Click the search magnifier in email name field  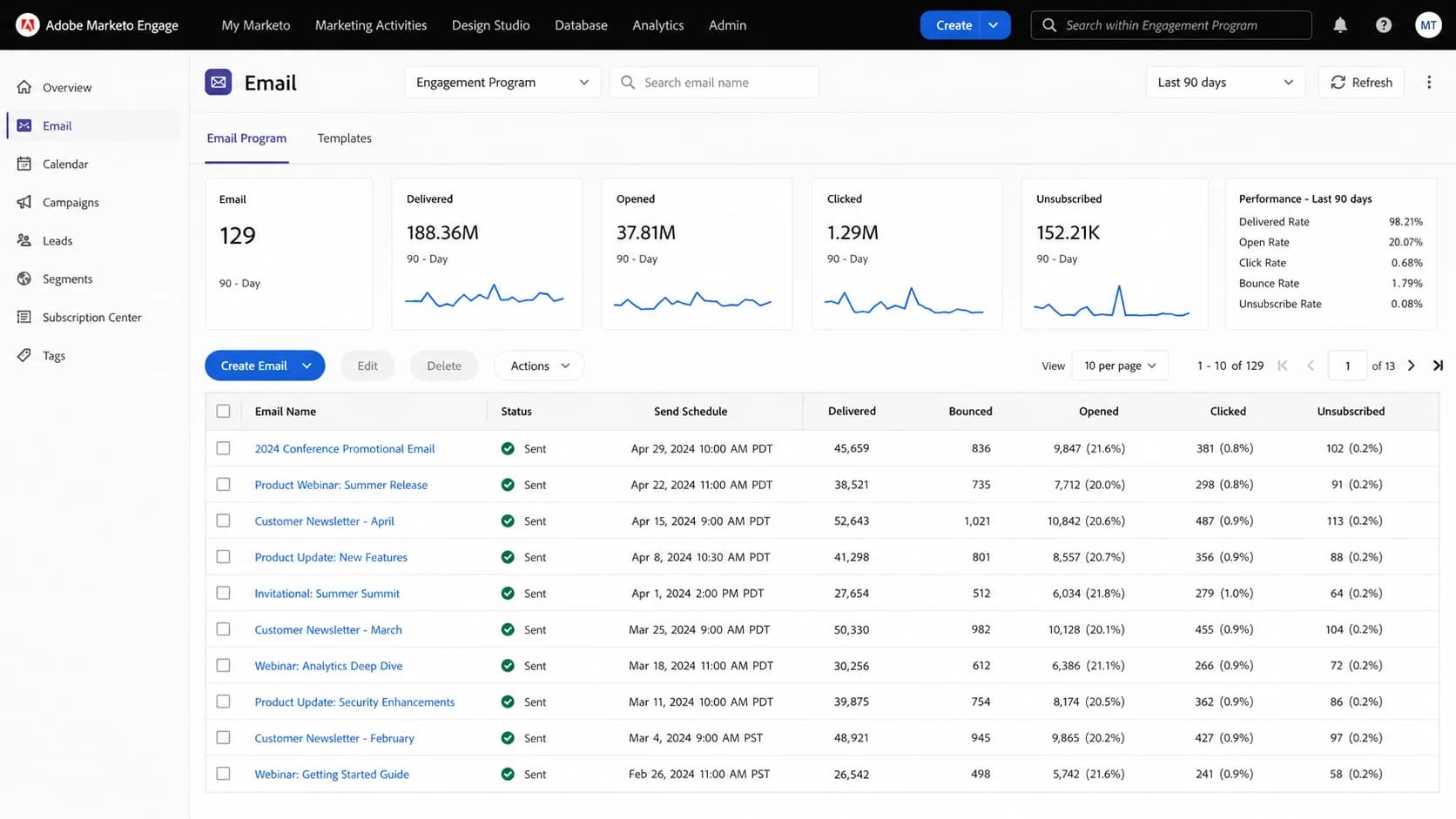628,83
